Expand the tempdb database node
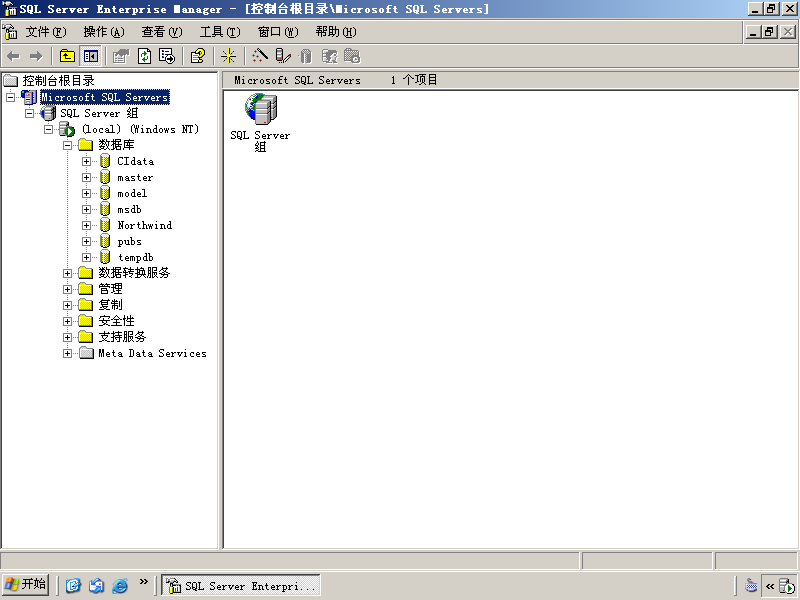This screenshot has height=600, width=800. tap(86, 258)
